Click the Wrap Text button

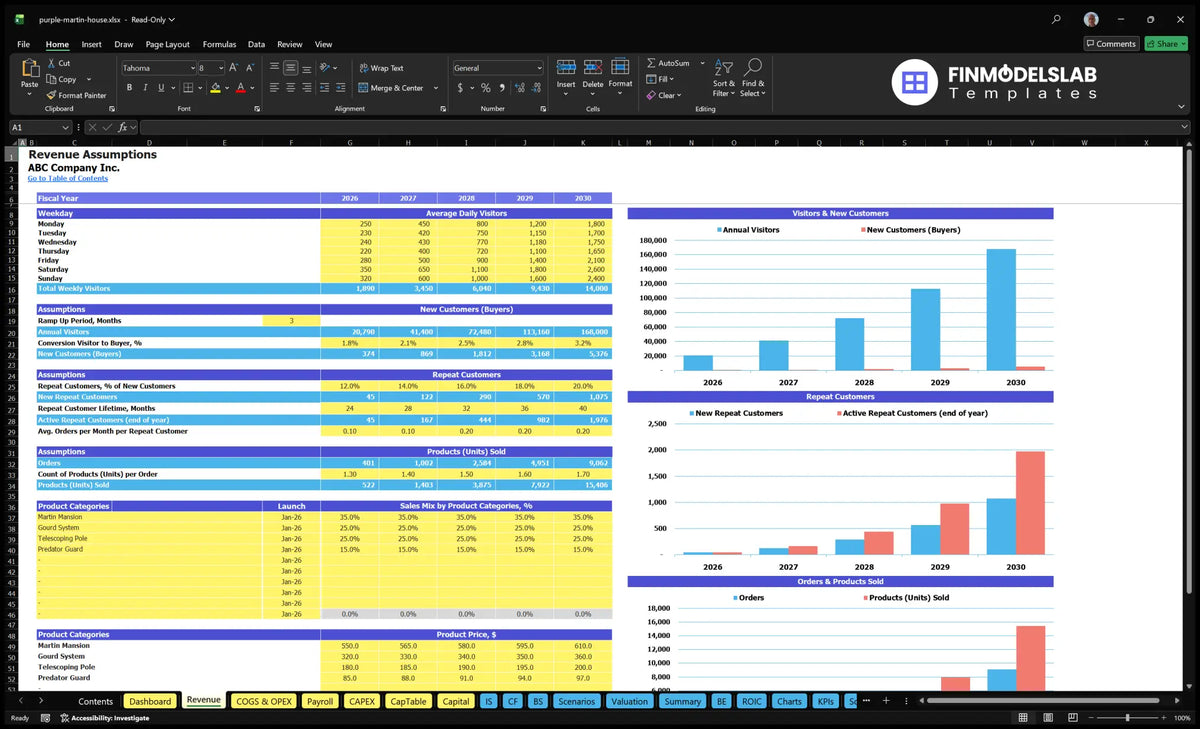pyautogui.click(x=381, y=68)
